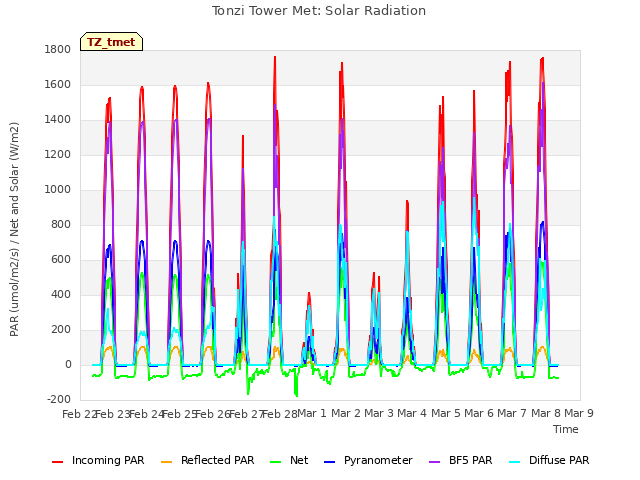Click the 600 y-axis tick label

click(61, 260)
